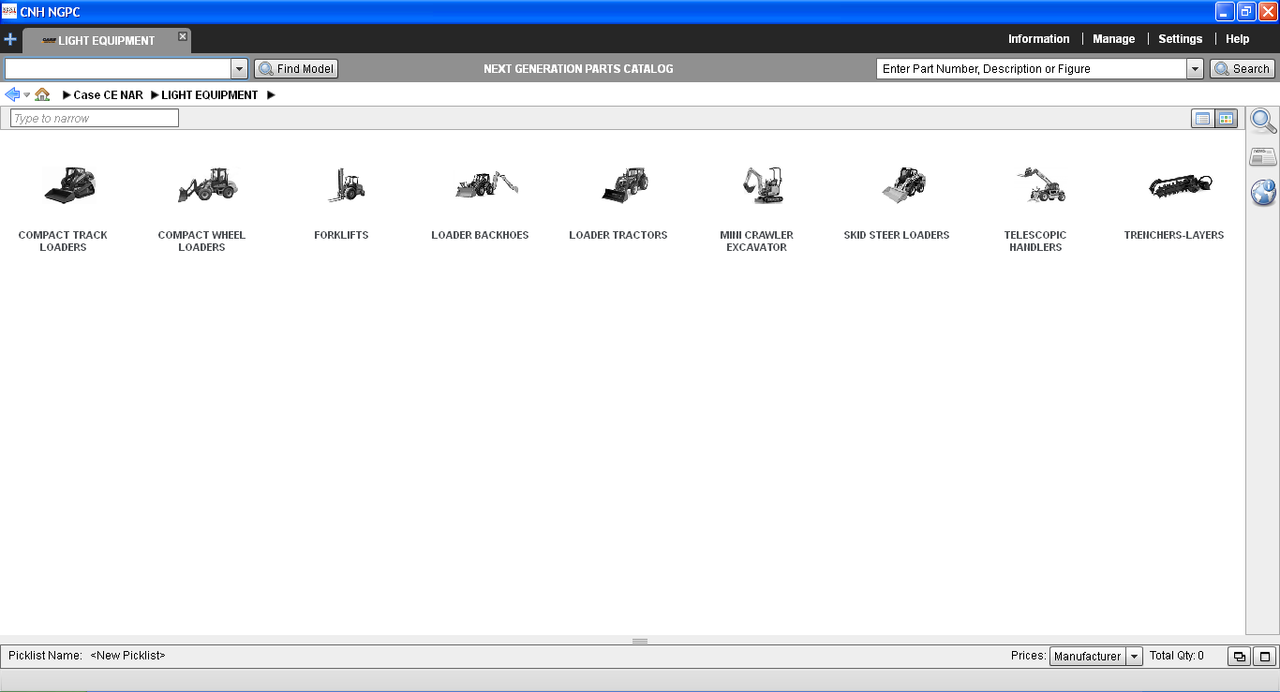Open Loader Backhoes category icon
Image resolution: width=1280 pixels, height=692 pixels.
point(486,185)
